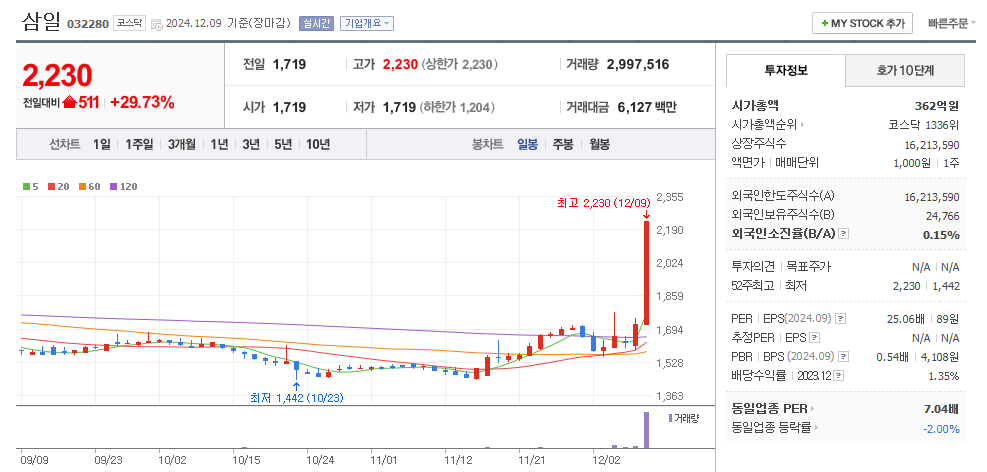Click the 52주최고 value 2,230
987x472 pixels.
click(906, 286)
